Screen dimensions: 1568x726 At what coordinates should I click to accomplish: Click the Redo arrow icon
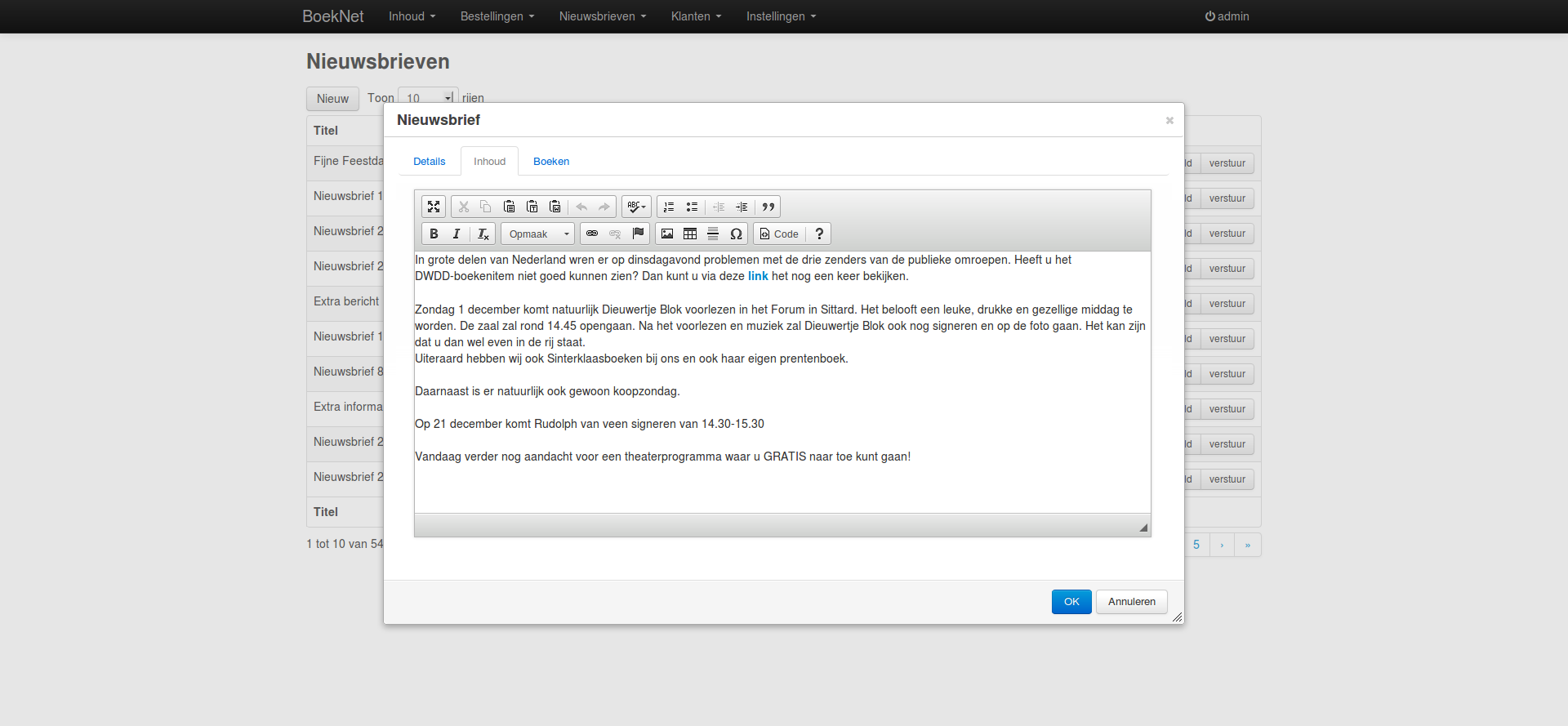point(604,207)
